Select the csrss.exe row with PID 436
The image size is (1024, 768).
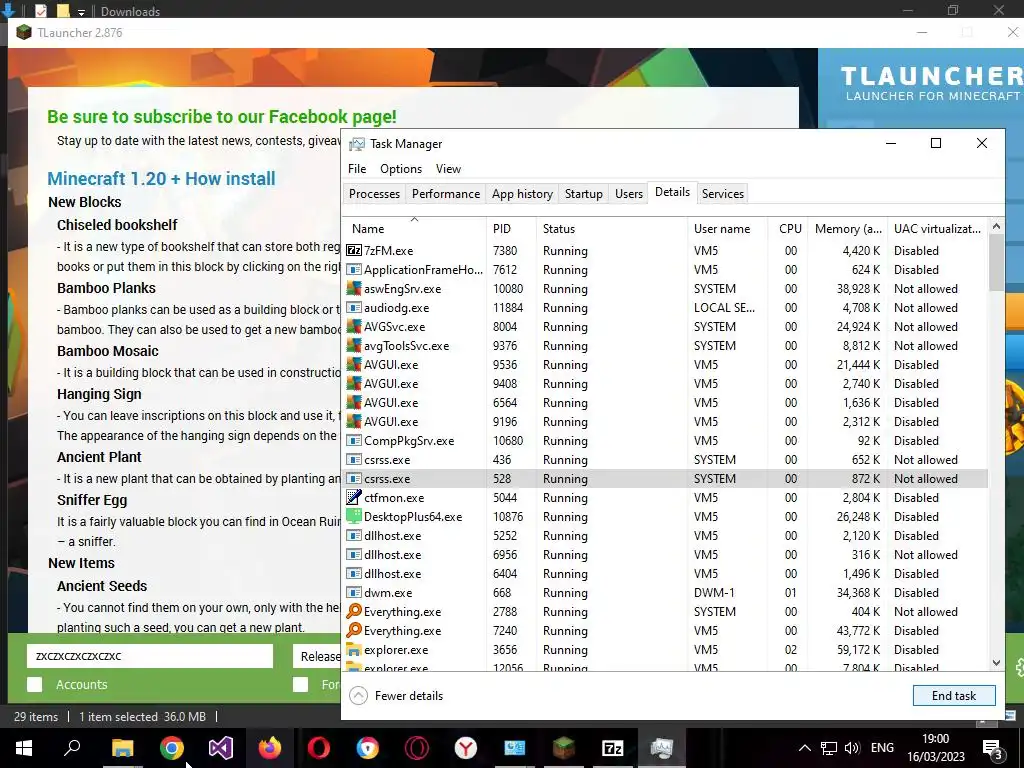click(666, 460)
